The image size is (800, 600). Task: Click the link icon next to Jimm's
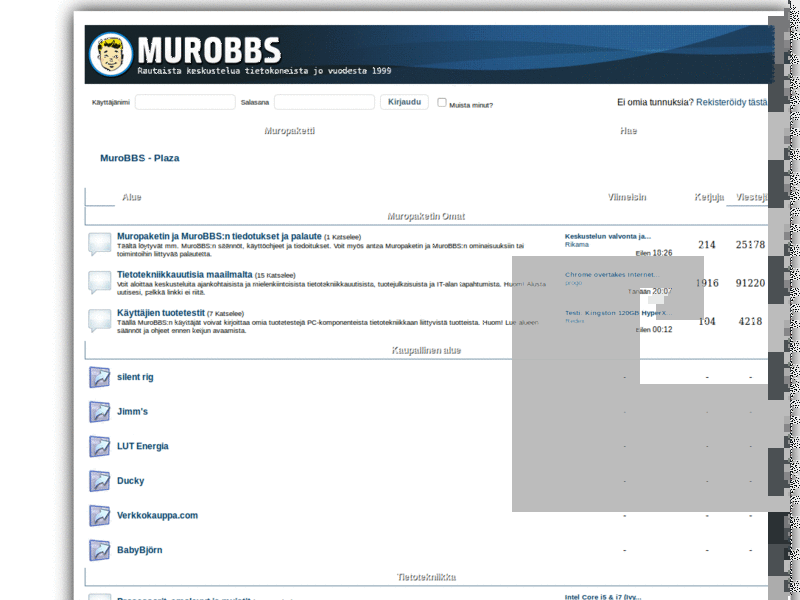[x=99, y=412]
